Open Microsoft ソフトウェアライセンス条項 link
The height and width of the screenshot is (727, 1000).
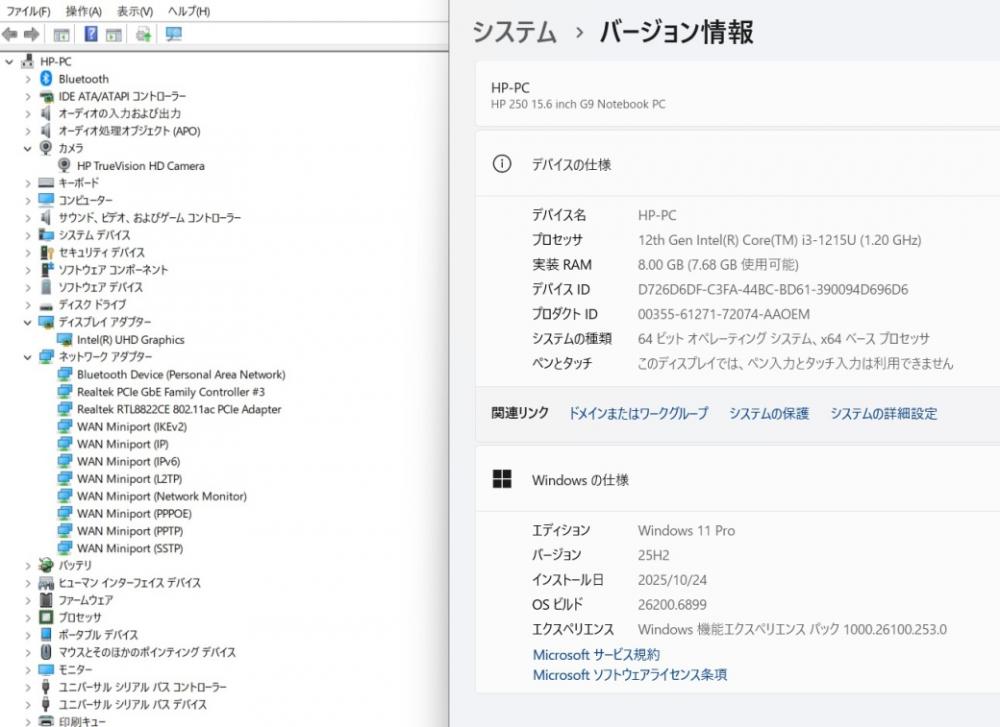(x=630, y=675)
